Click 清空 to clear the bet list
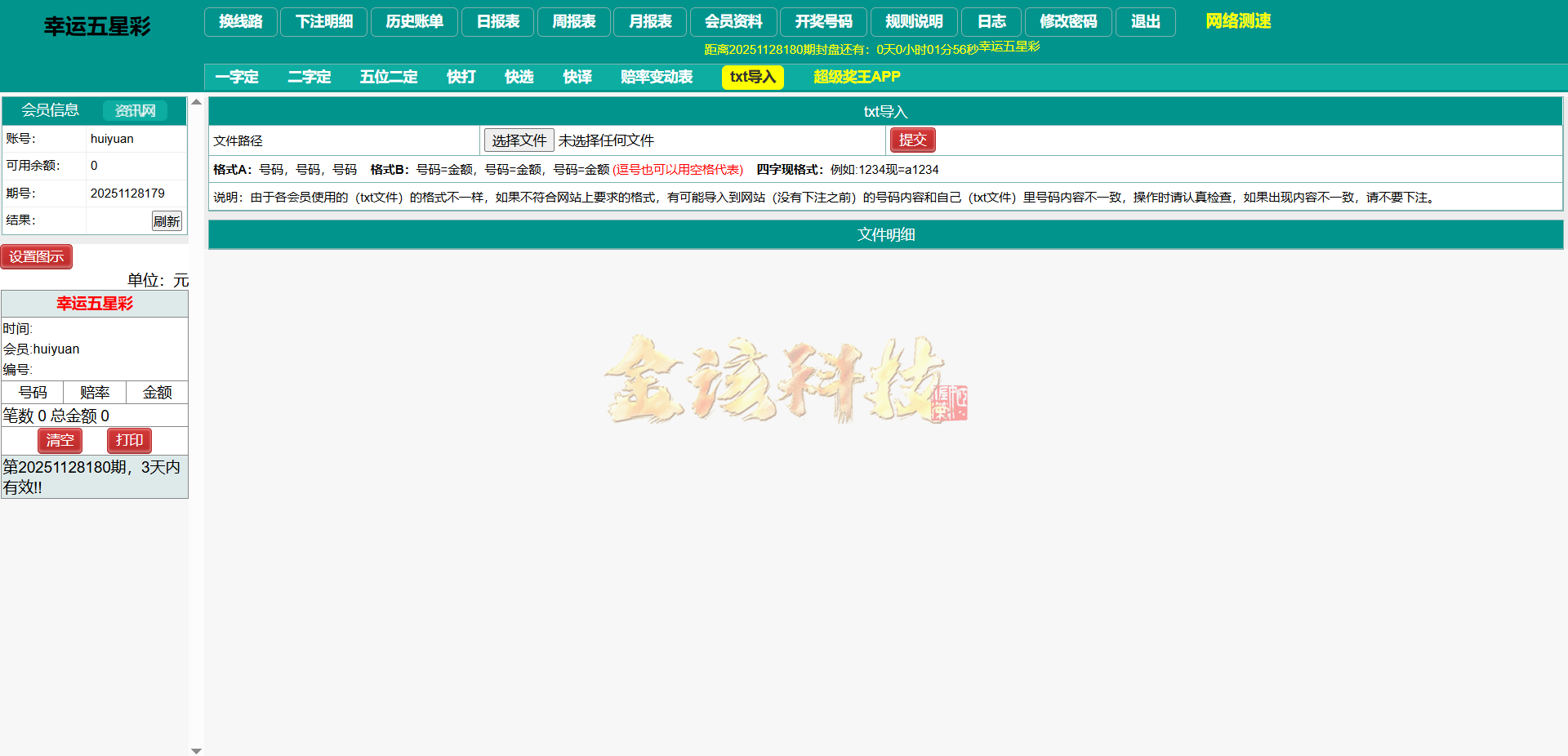 60,440
